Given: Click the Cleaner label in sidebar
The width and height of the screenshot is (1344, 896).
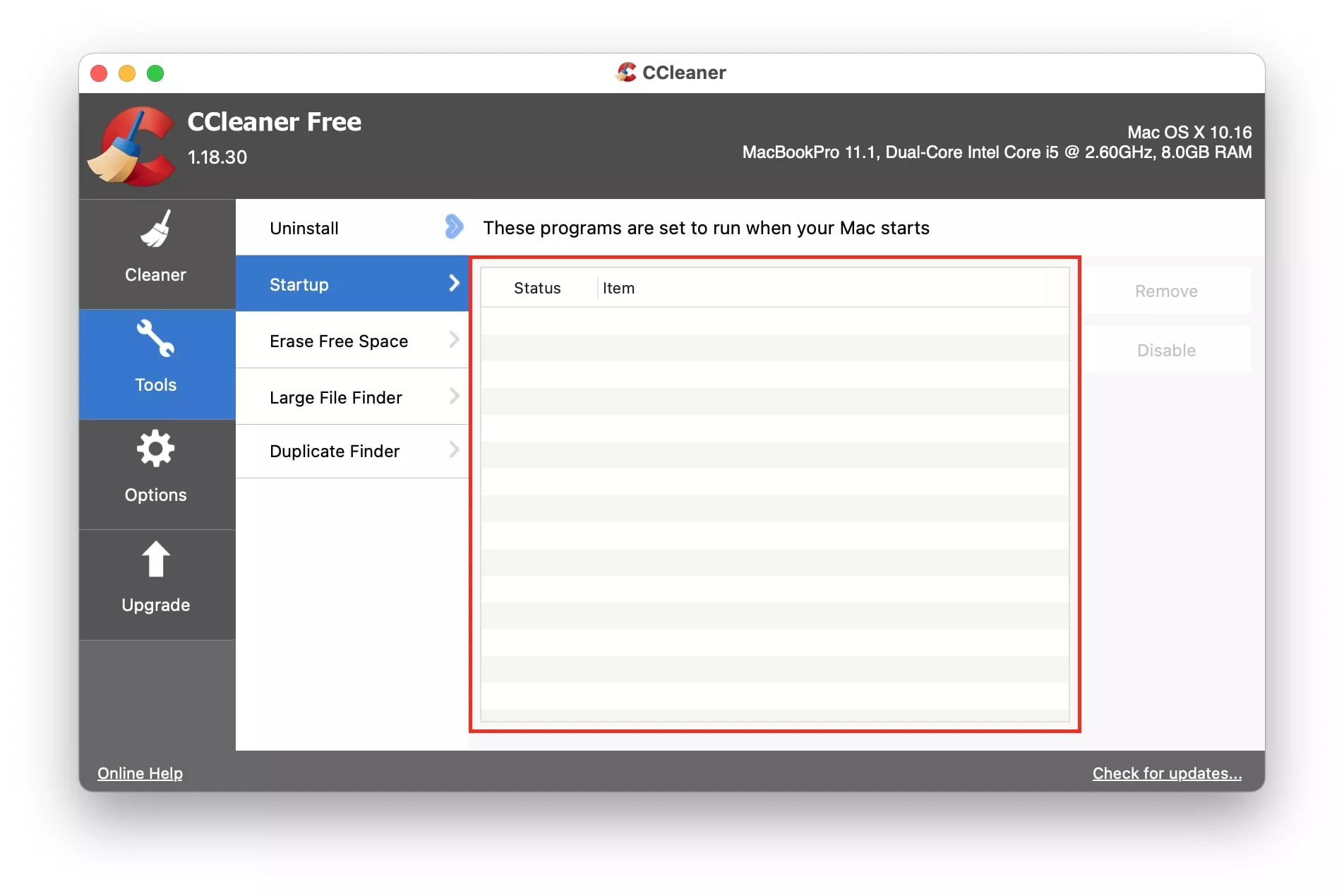Looking at the screenshot, I should [155, 275].
